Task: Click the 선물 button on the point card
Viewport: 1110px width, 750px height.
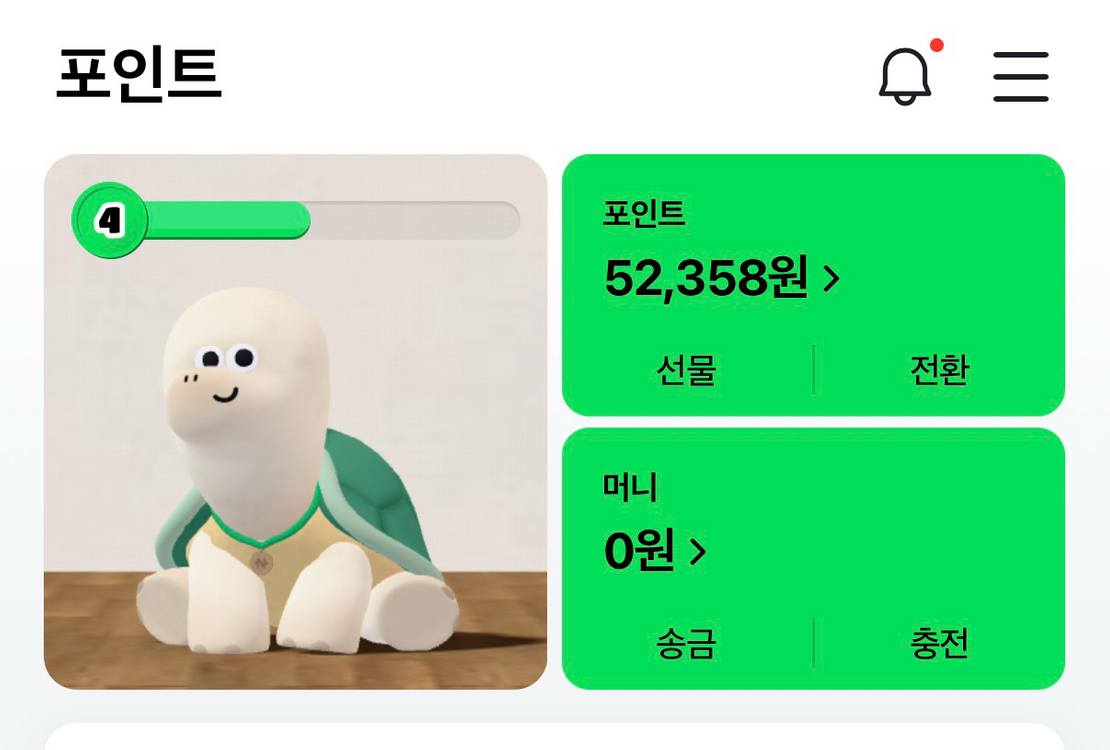Action: [686, 371]
